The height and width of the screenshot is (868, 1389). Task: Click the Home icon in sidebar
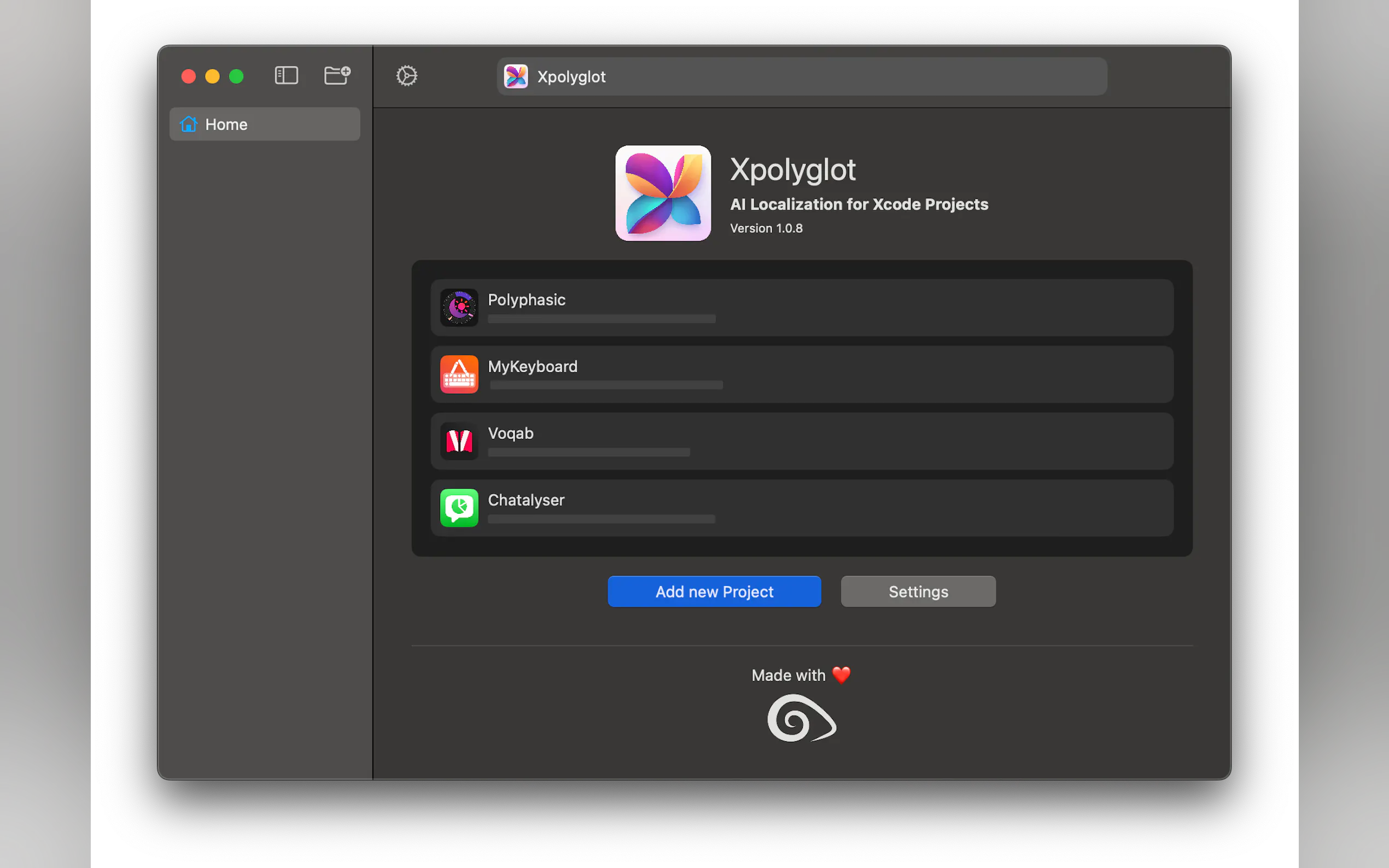(x=188, y=124)
